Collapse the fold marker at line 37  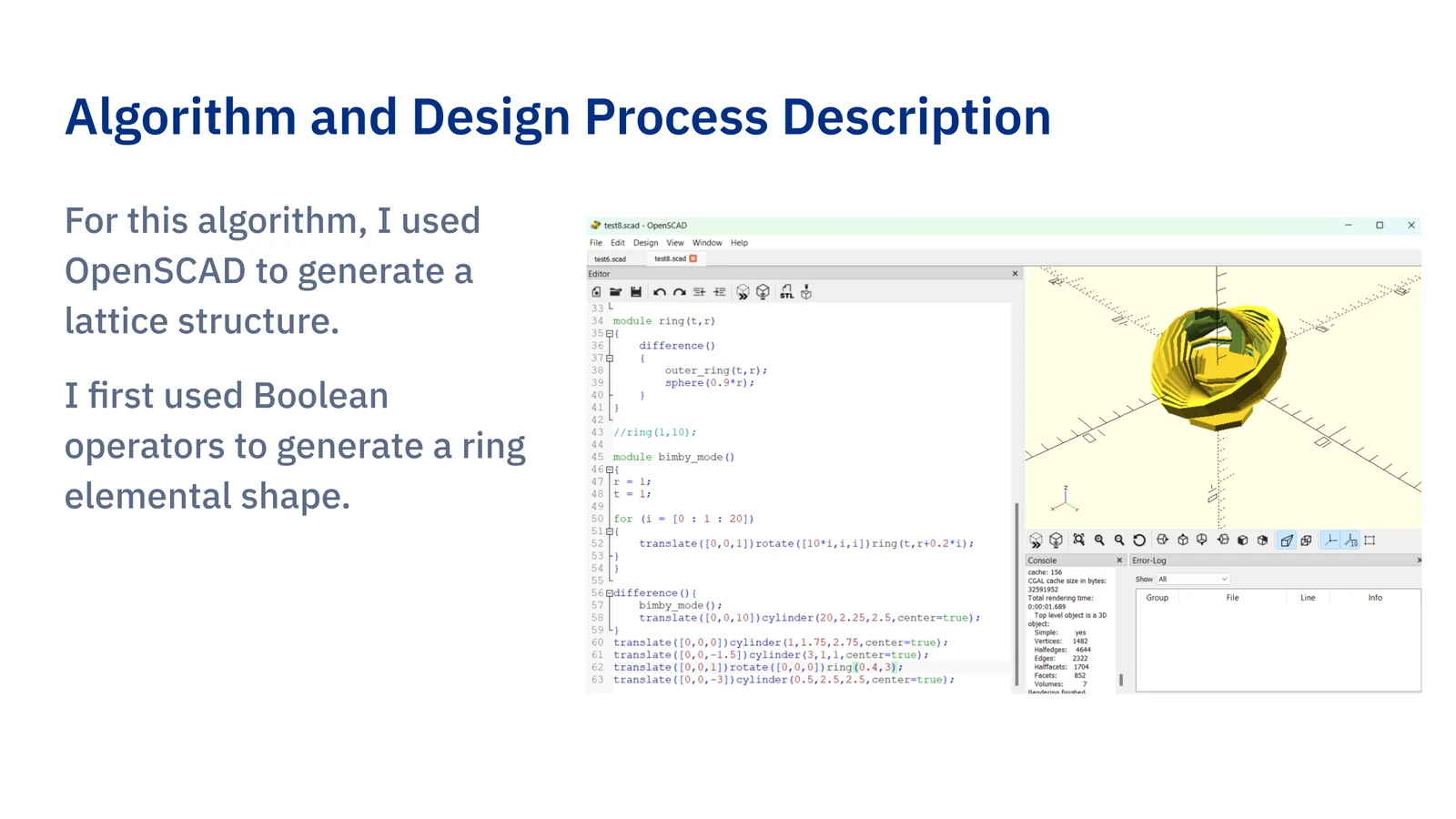(x=610, y=359)
